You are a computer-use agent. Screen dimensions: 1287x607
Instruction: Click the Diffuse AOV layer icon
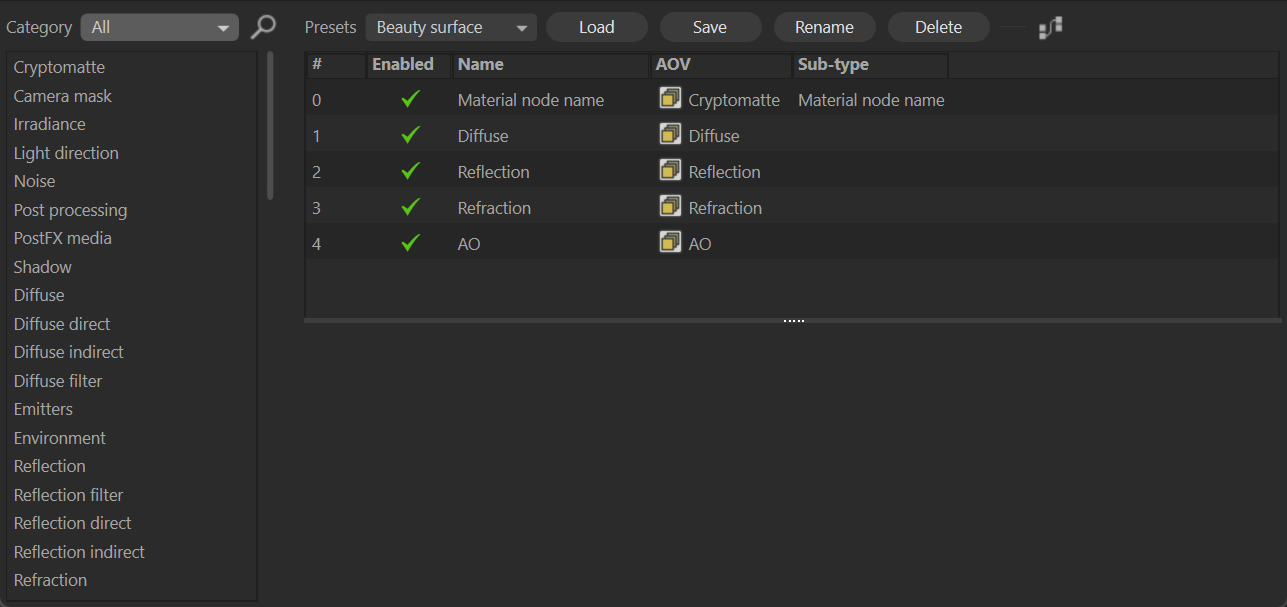coord(670,135)
